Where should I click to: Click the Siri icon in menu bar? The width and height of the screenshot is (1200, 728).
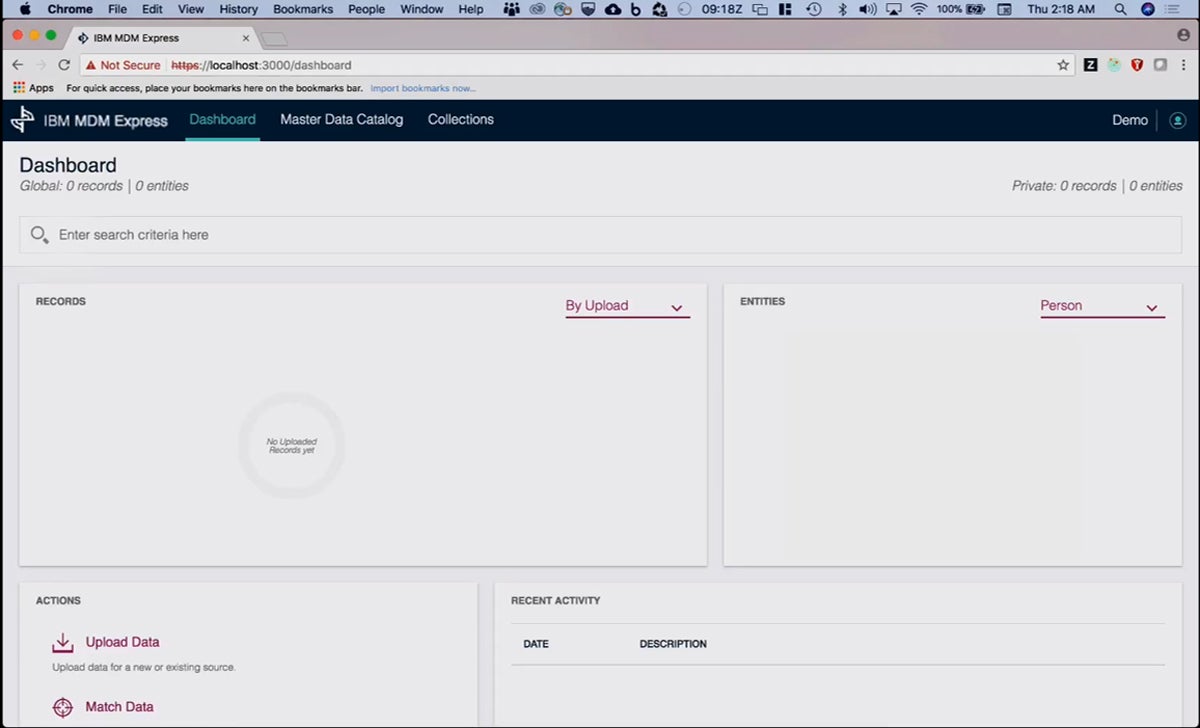click(1148, 9)
